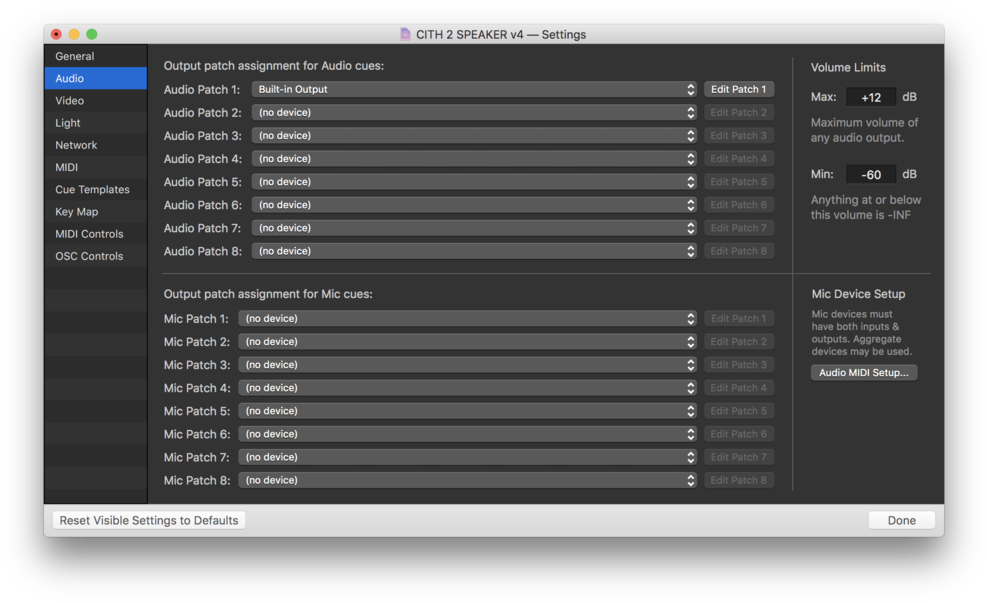This screenshot has width=987, height=603.
Task: Go to the Network settings tab
Action: tap(76, 145)
